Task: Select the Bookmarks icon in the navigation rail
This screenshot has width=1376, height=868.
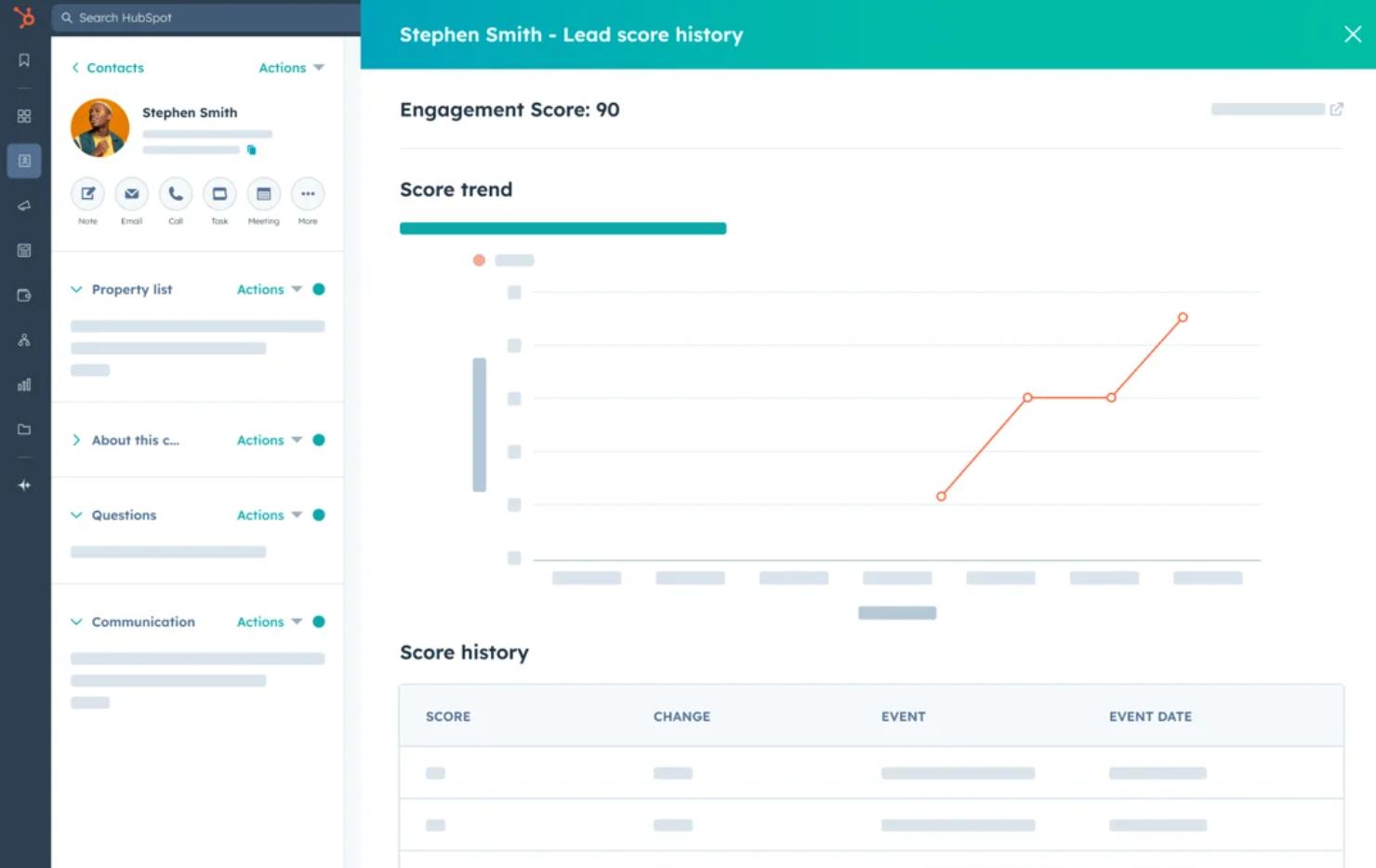Action: [23, 59]
